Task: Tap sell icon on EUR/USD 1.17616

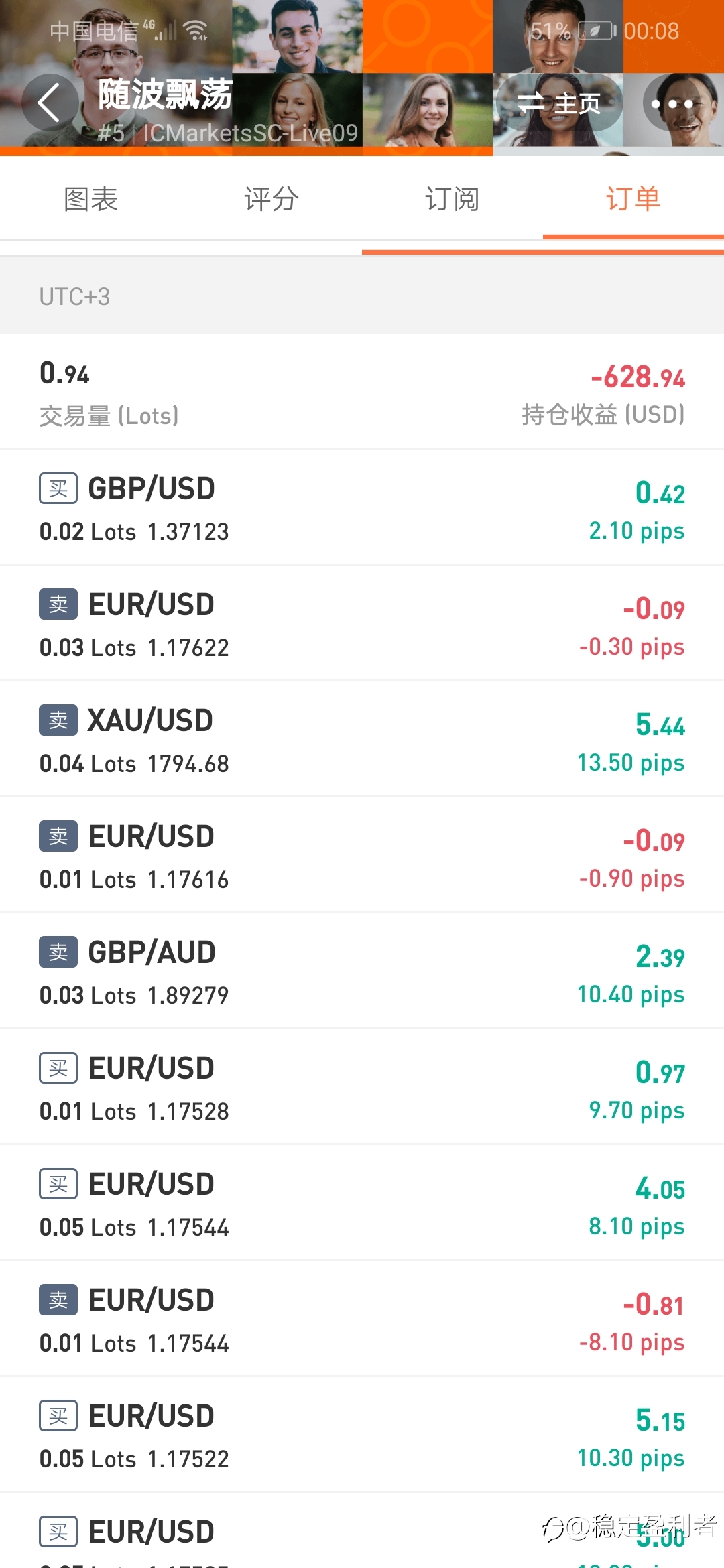Action: point(58,836)
